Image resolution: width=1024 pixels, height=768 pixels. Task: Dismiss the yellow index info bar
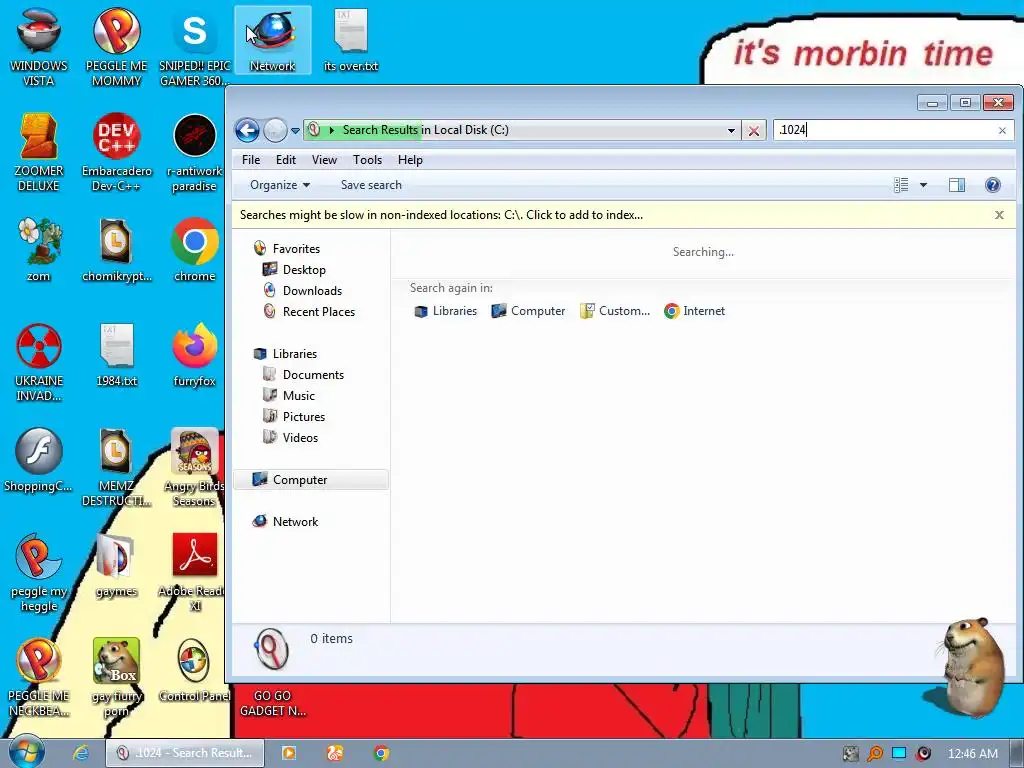click(x=999, y=215)
